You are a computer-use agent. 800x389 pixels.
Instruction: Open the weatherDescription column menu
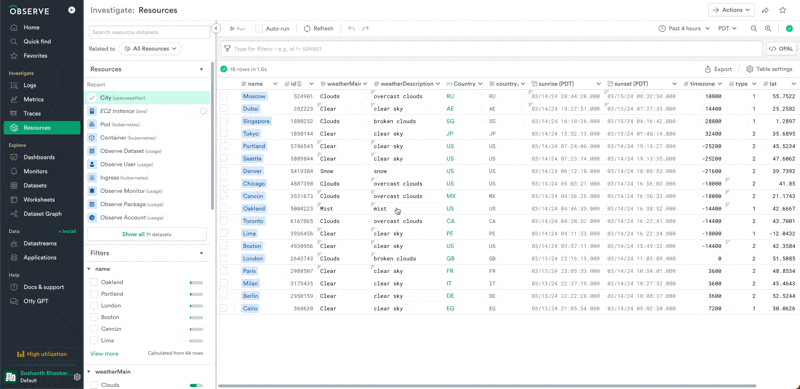coord(438,84)
